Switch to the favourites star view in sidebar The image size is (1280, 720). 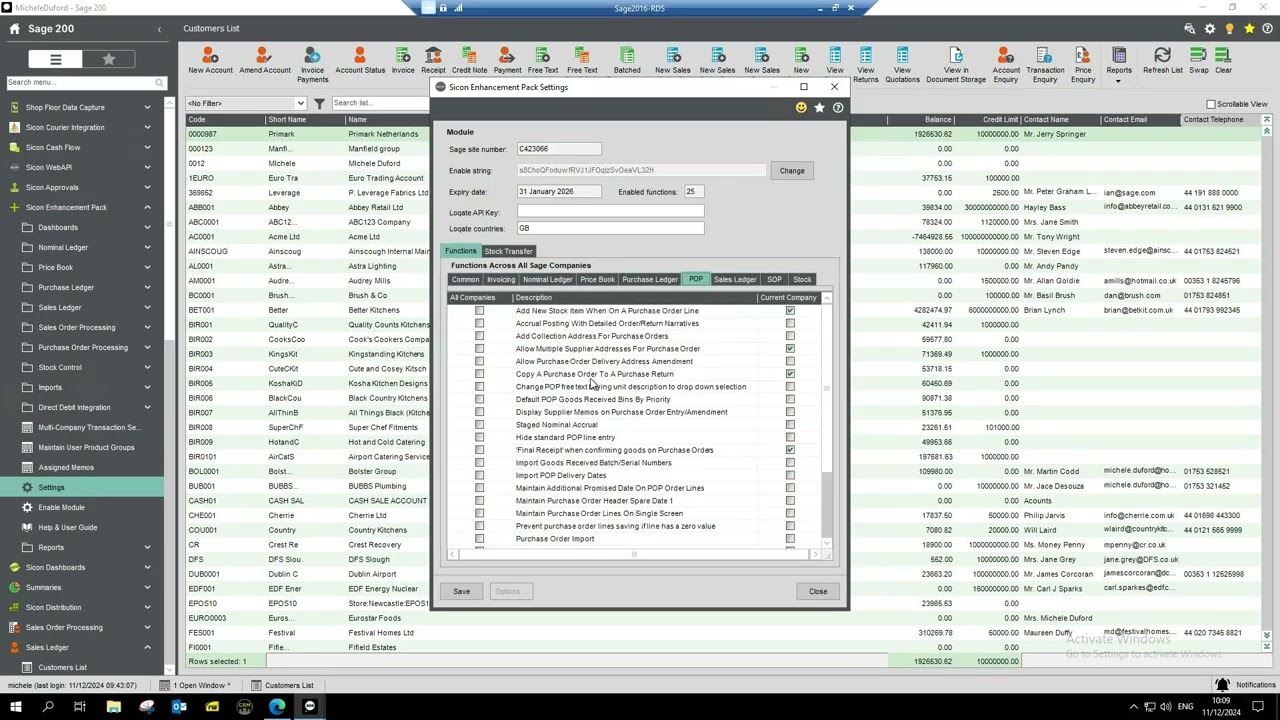pyautogui.click(x=108, y=60)
